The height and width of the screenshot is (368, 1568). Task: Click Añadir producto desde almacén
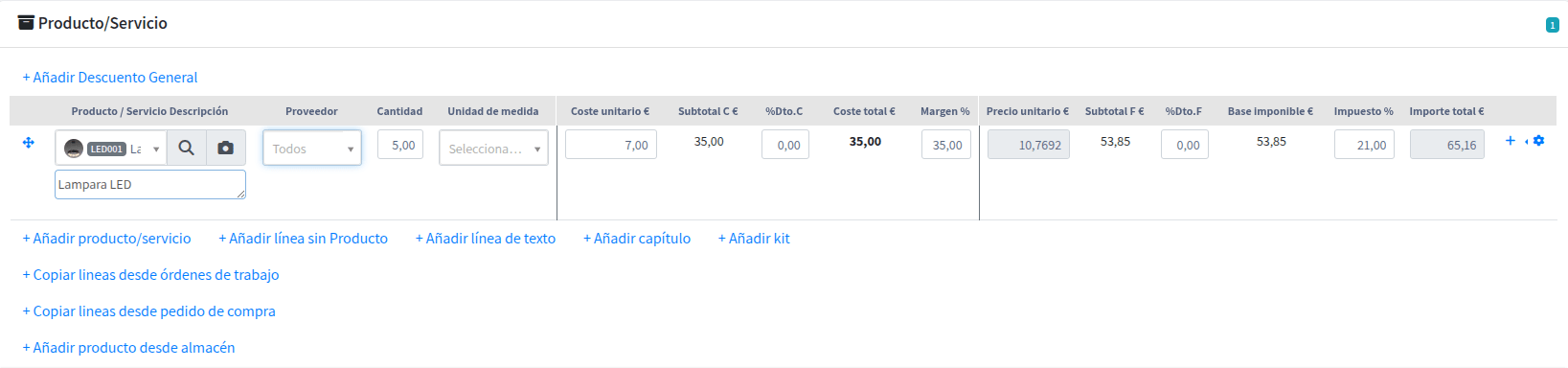[x=128, y=348]
